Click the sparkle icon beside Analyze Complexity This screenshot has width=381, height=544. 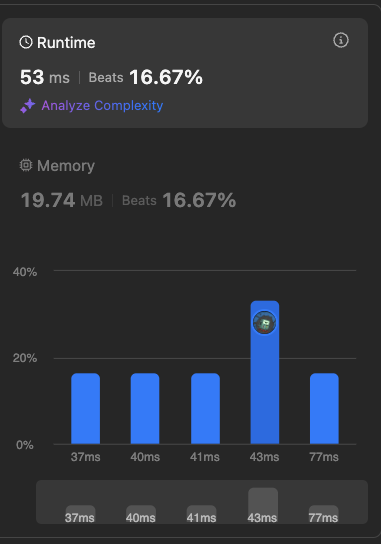click(28, 106)
